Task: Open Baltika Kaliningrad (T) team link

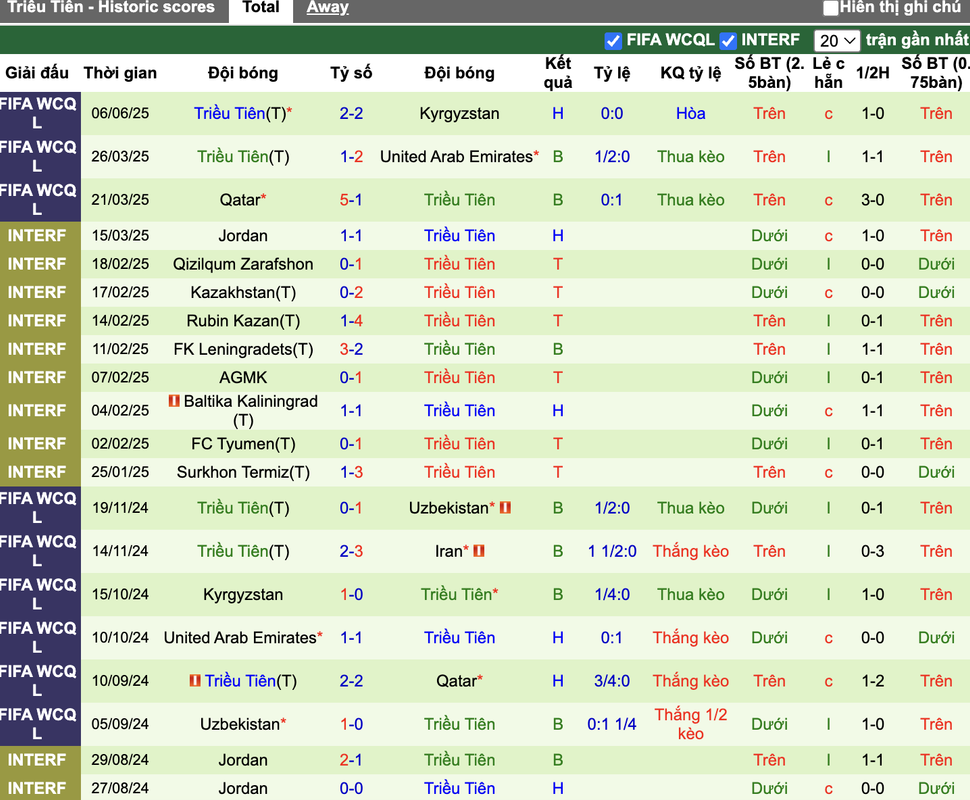Action: tap(251, 411)
